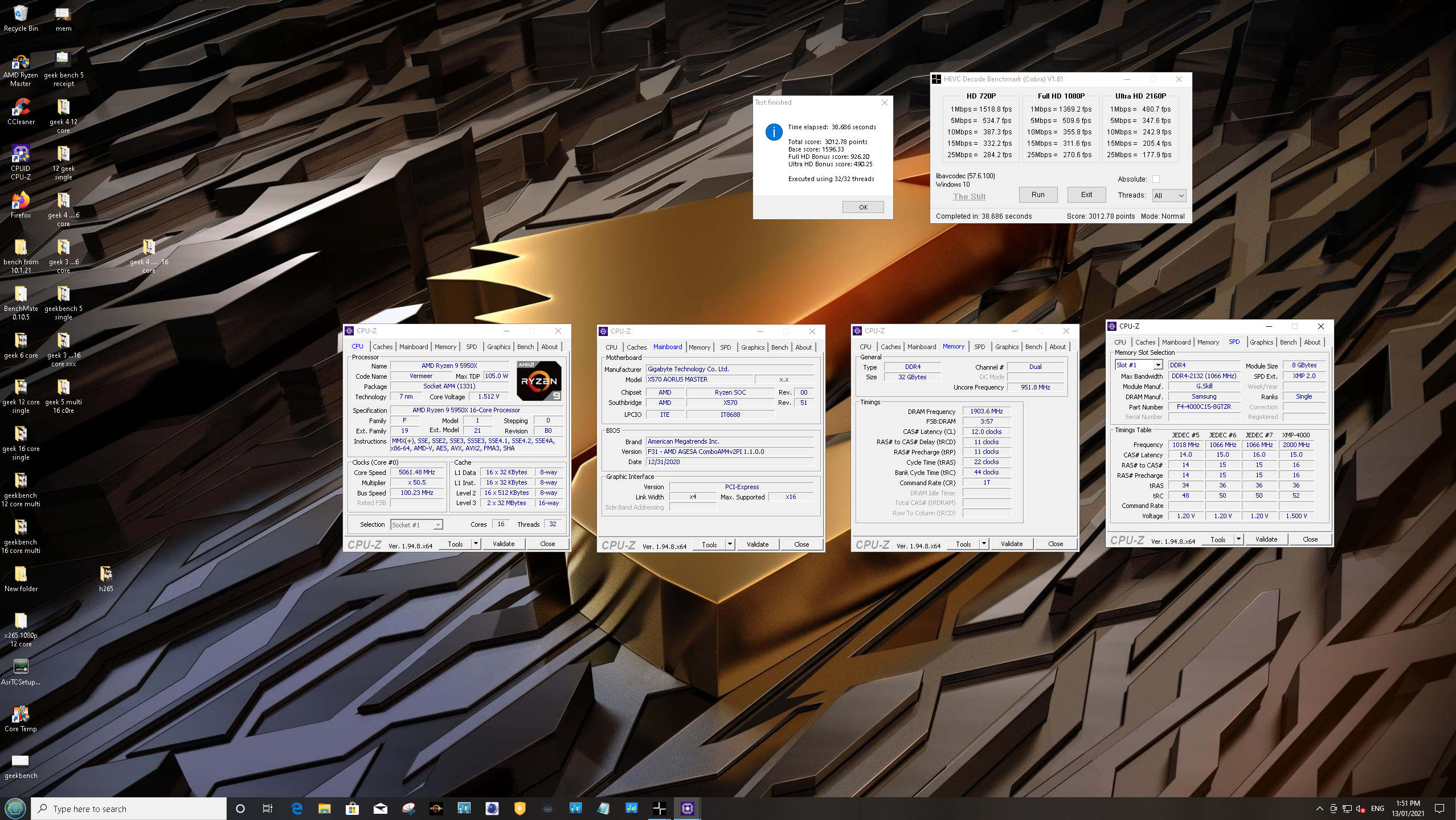Click the ENG language indicator
This screenshot has height=820, width=1456.
tap(1377, 809)
